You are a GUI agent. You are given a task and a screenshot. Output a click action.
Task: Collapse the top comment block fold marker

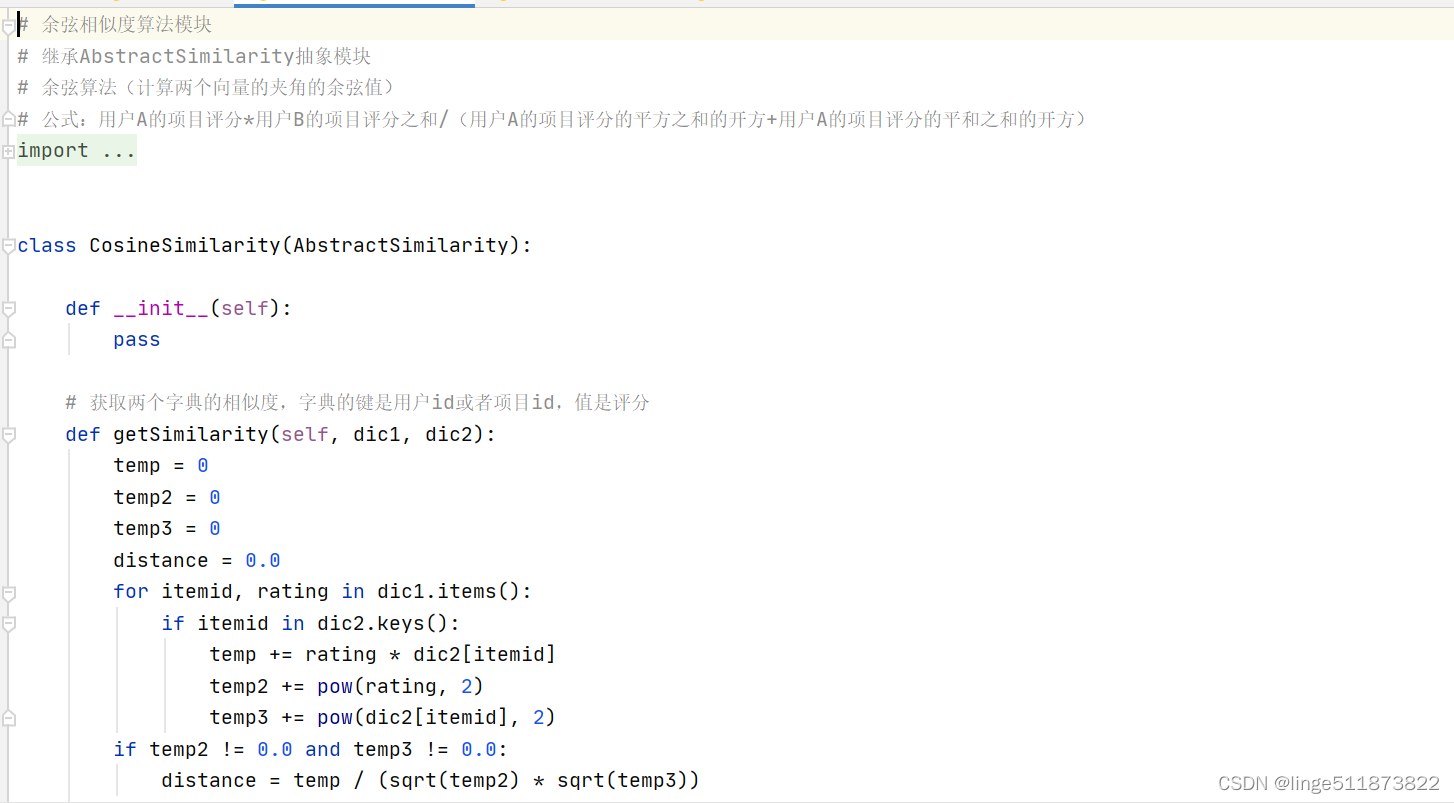(x=9, y=26)
